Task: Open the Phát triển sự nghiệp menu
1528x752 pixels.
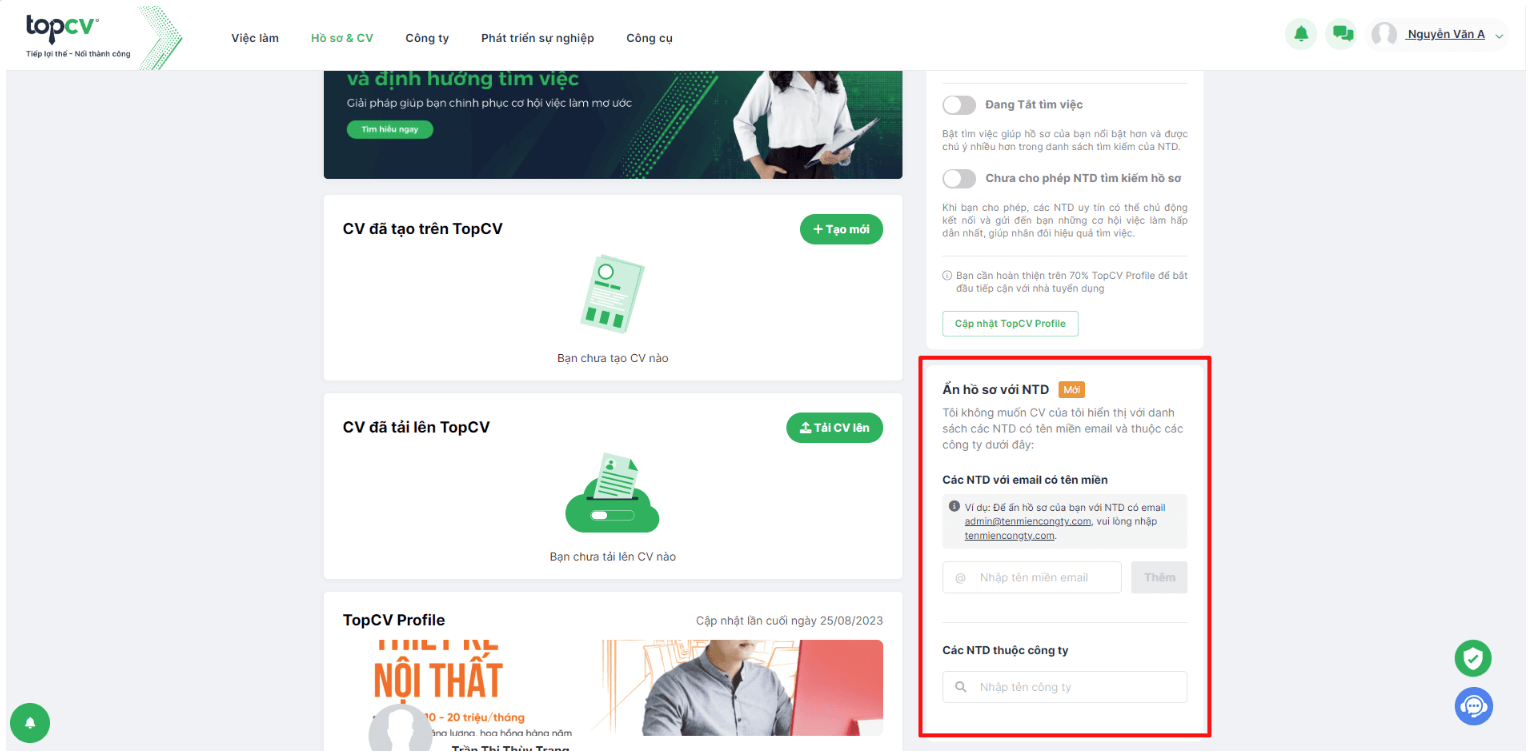Action: click(537, 38)
